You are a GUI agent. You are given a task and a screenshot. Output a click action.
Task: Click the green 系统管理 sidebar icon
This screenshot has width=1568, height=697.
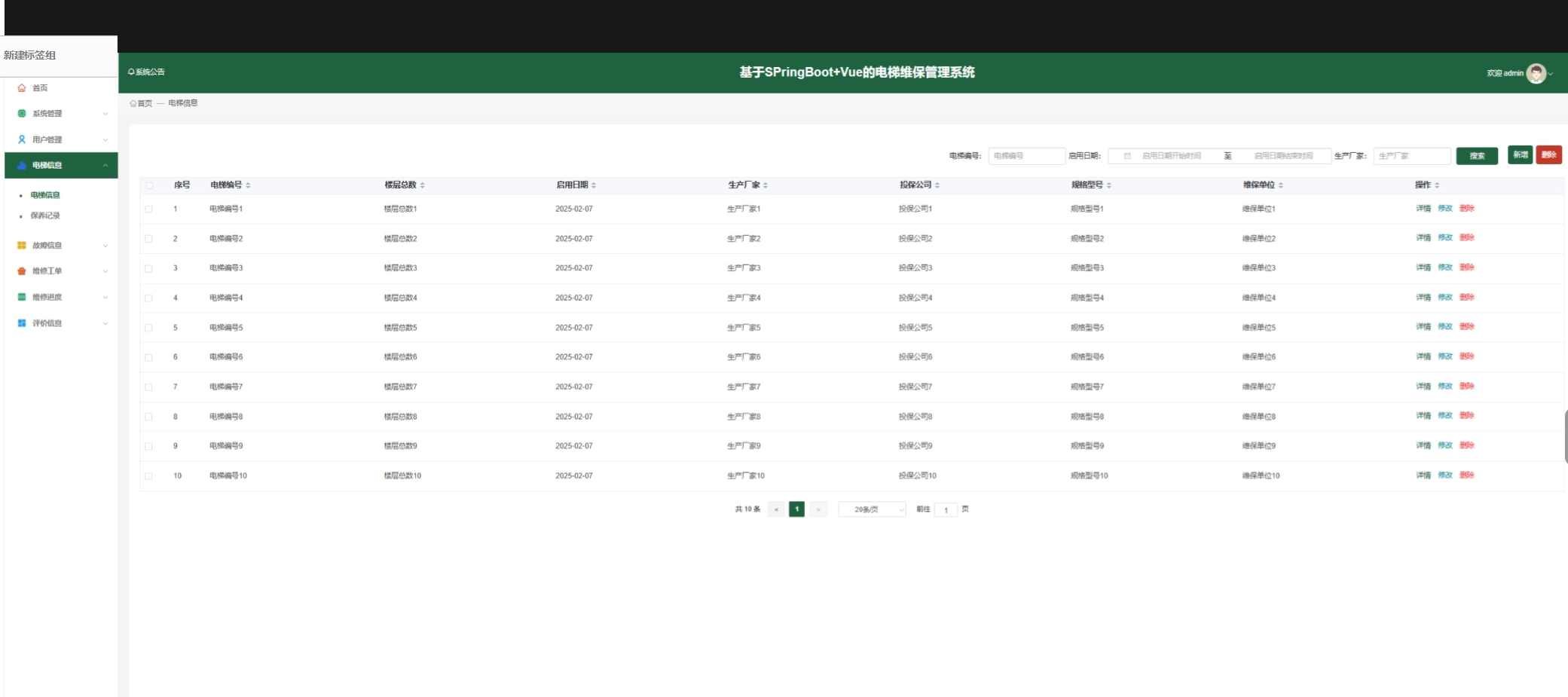coord(22,114)
